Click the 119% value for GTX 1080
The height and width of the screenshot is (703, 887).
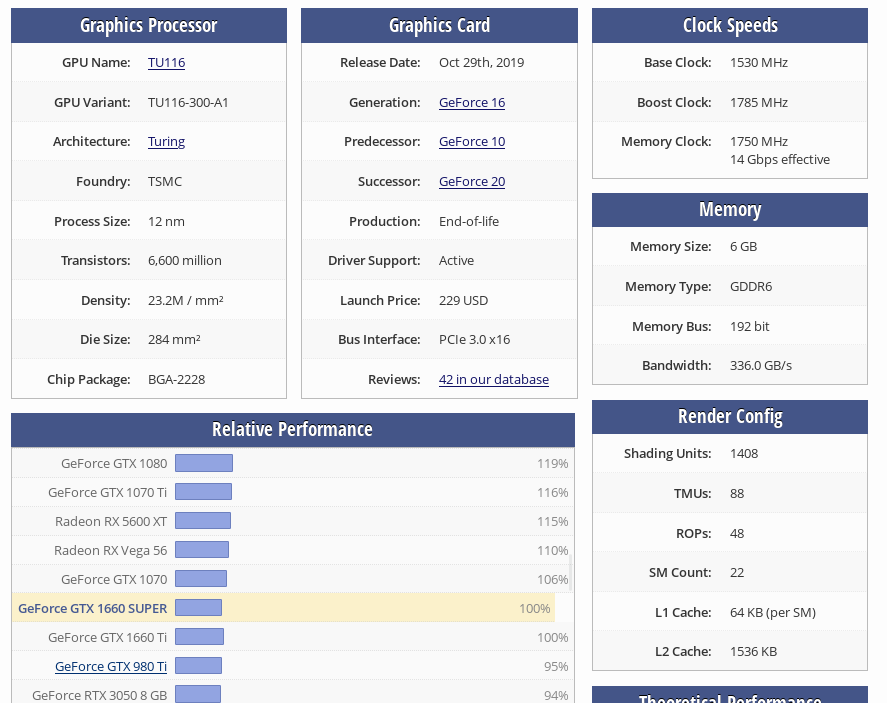coord(553,464)
